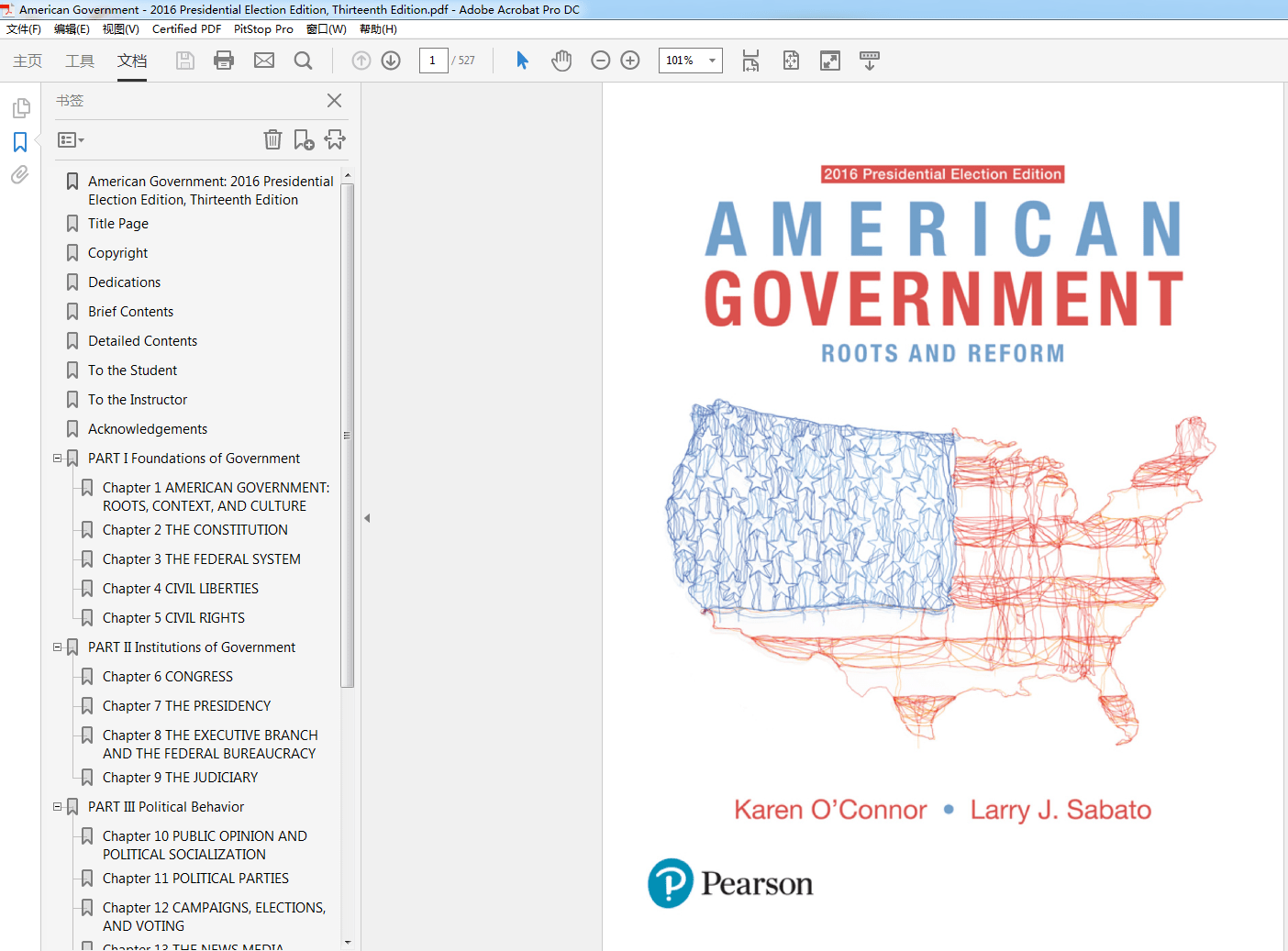Jump to Brief Contents bookmark
The image size is (1288, 951).
tap(130, 312)
